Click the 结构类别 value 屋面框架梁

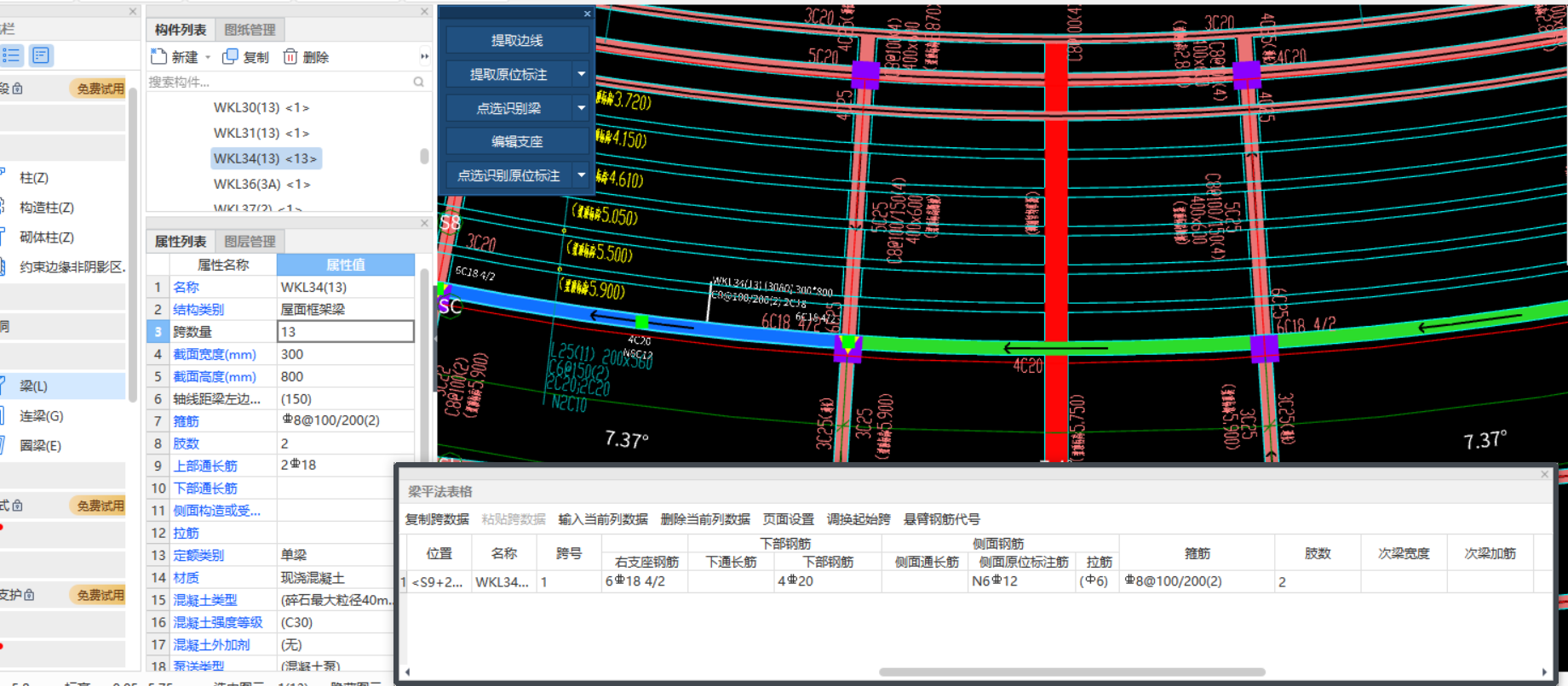tap(346, 309)
